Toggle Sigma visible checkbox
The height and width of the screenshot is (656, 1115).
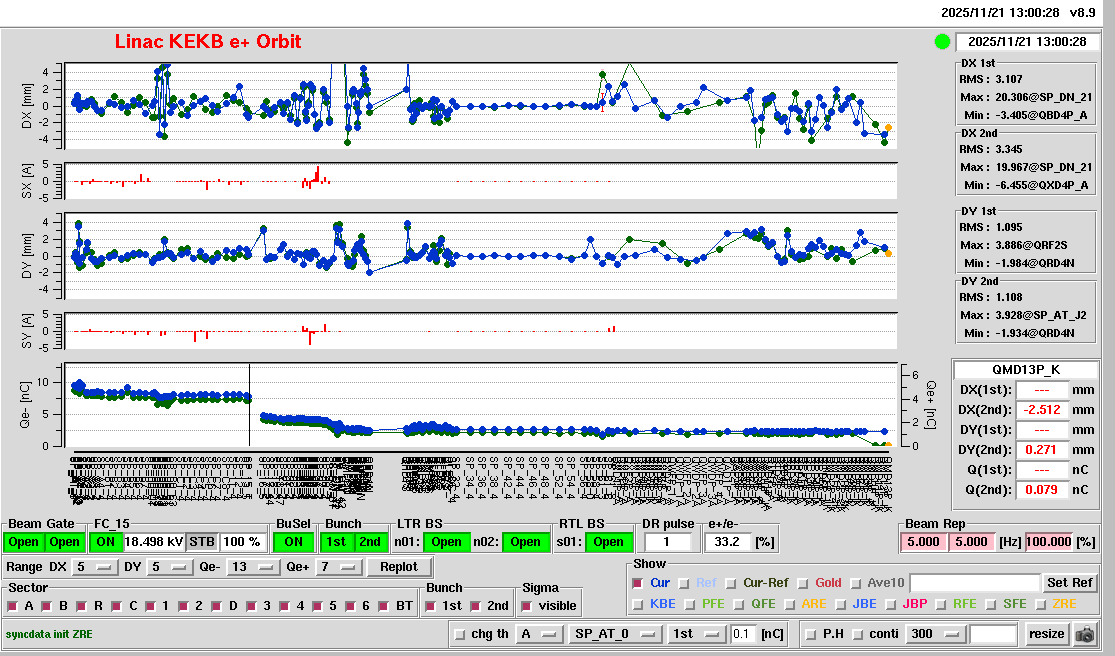point(527,606)
